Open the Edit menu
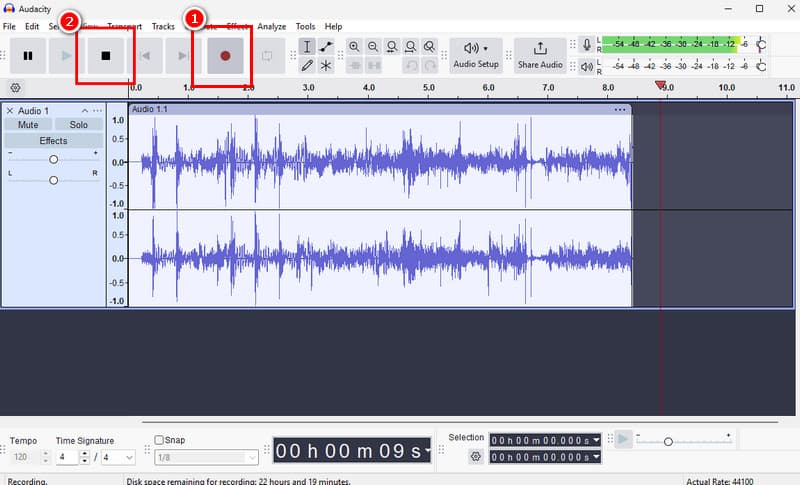800x485 pixels. [x=32, y=27]
